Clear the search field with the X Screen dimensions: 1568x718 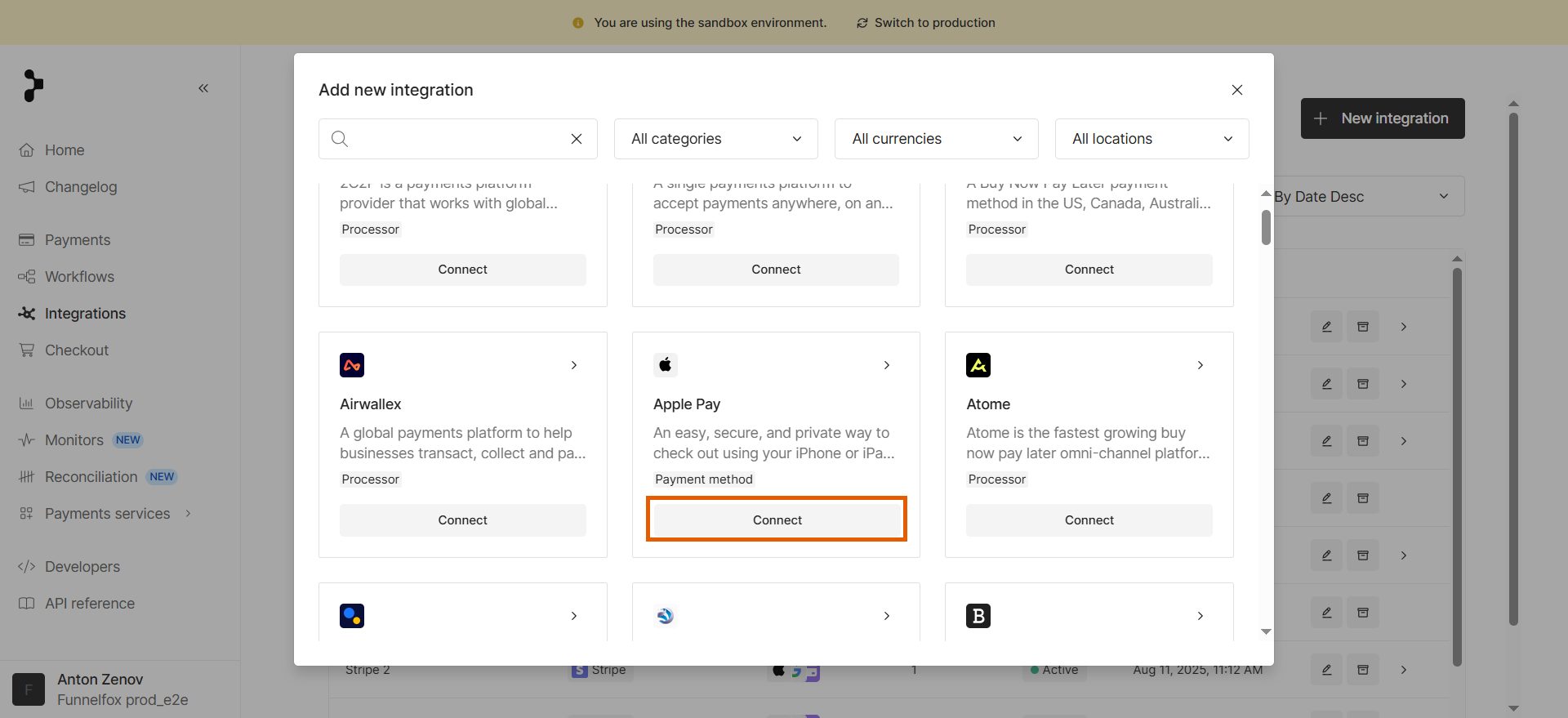[577, 139]
